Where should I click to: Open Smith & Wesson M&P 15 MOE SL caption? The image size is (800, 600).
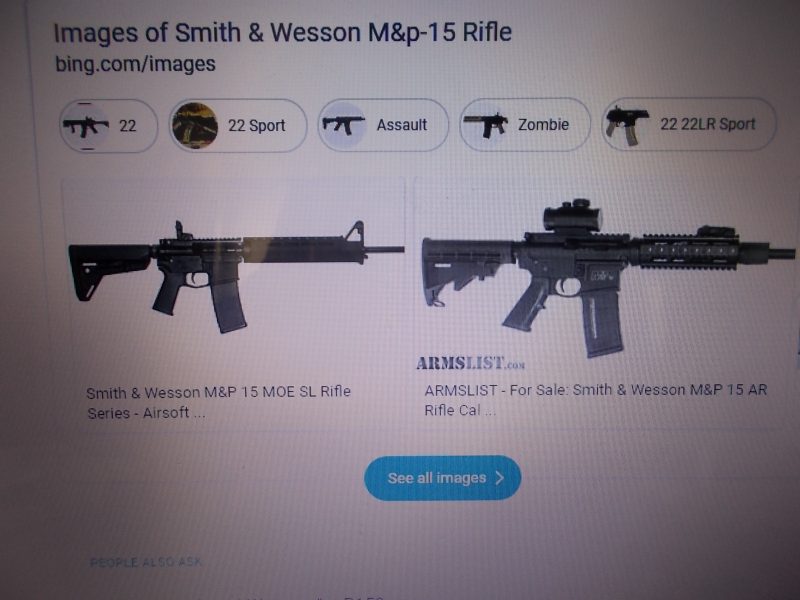pos(218,402)
